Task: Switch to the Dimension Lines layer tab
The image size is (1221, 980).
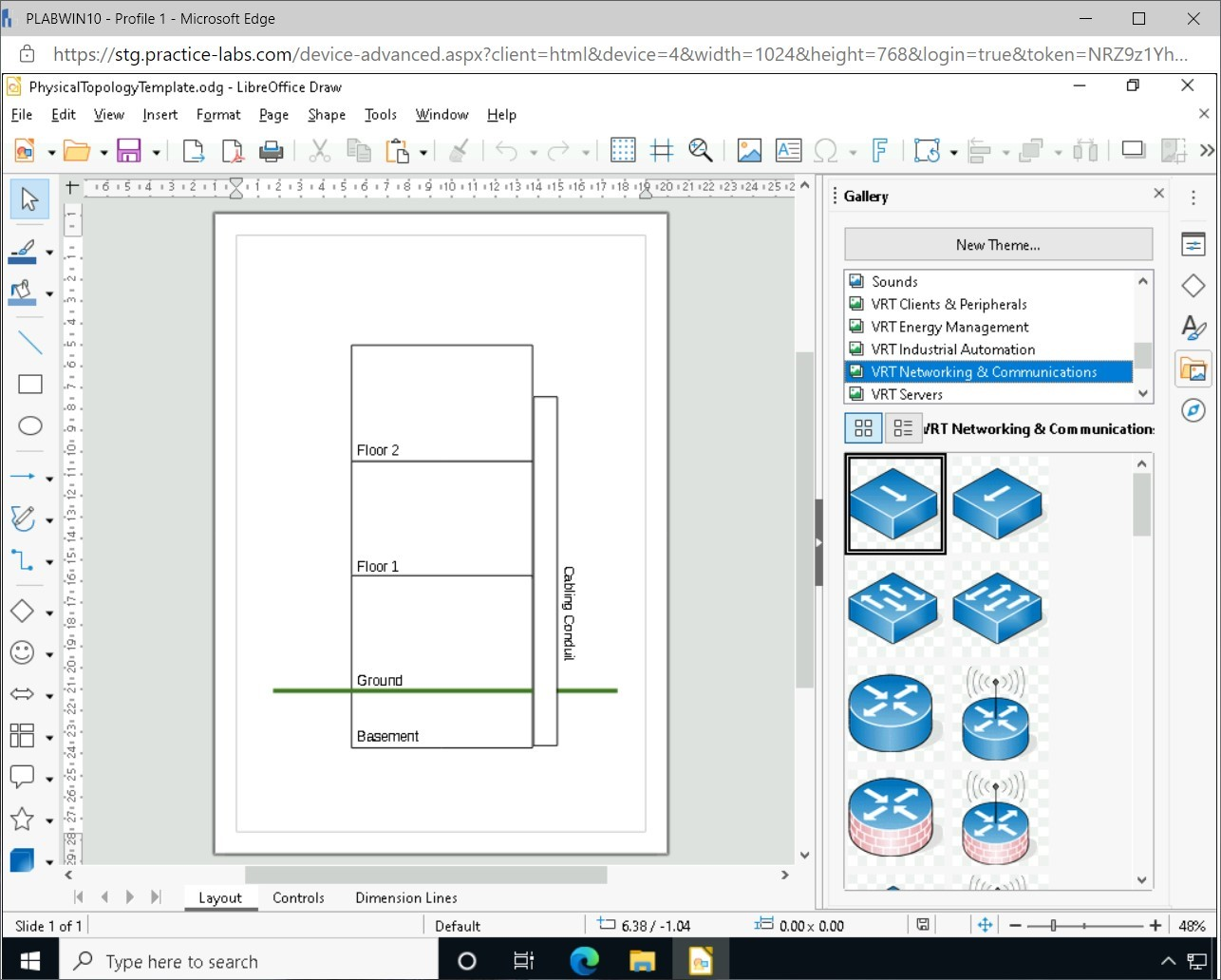Action: [x=405, y=897]
